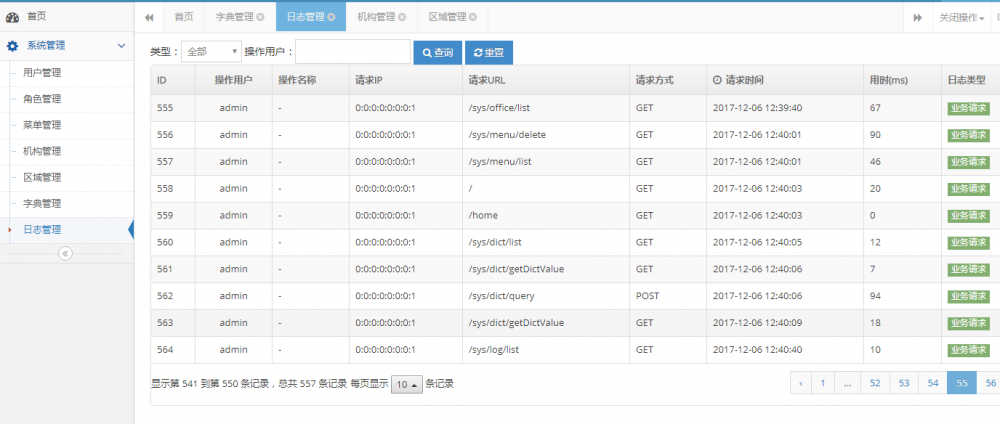Click the /sys/dict/query URL cell
Viewport: 1000px width, 424px height.
click(545, 296)
